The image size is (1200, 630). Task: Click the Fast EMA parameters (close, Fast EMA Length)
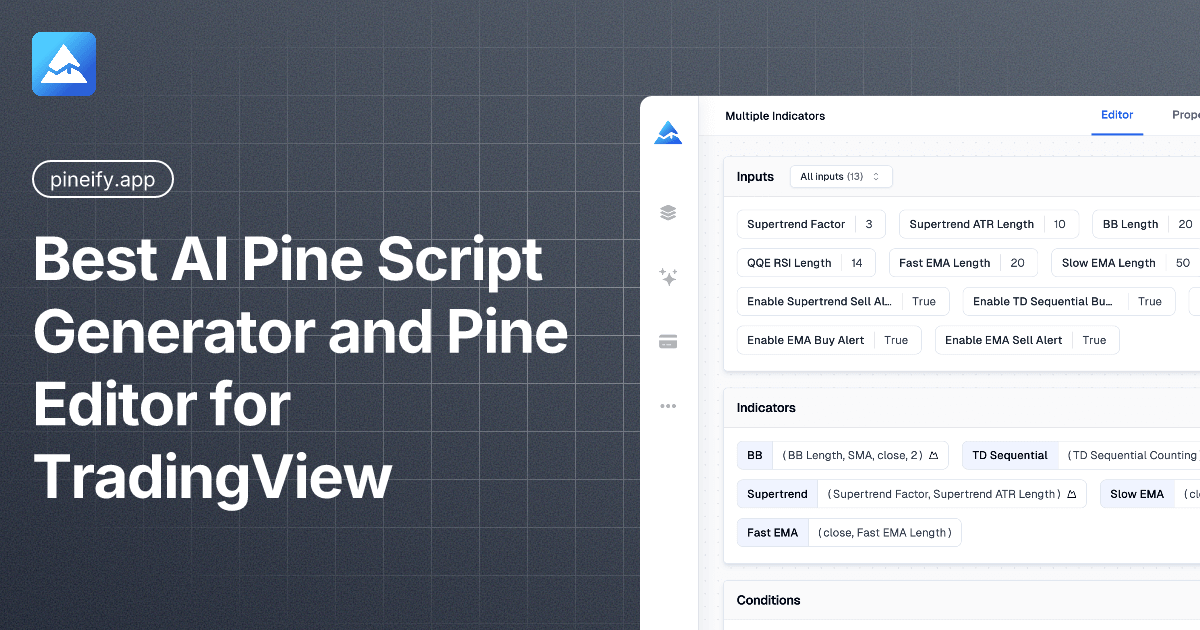click(x=885, y=533)
